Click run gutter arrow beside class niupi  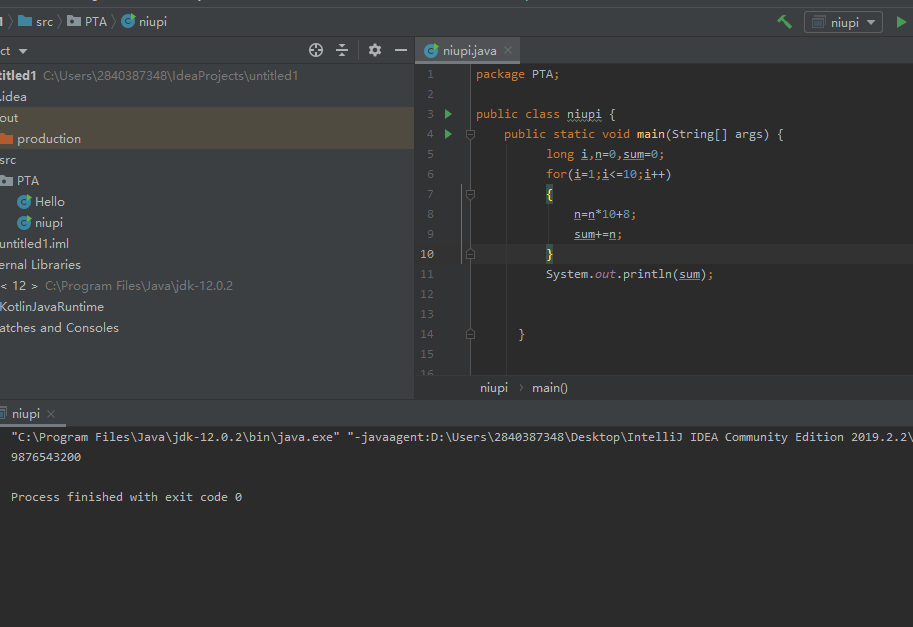[x=448, y=114]
